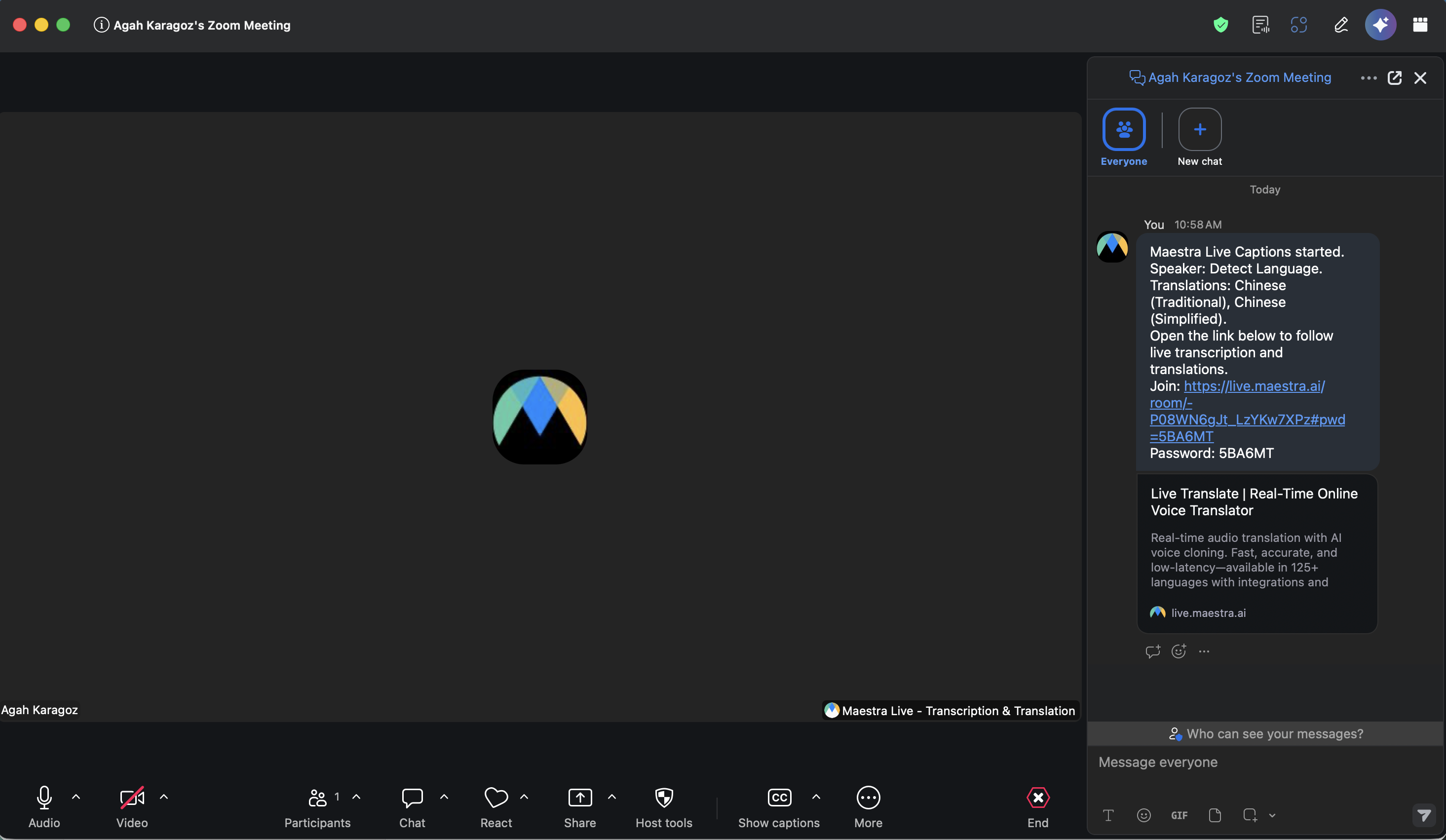Reply to the Maestra message in thread

pos(1152,651)
